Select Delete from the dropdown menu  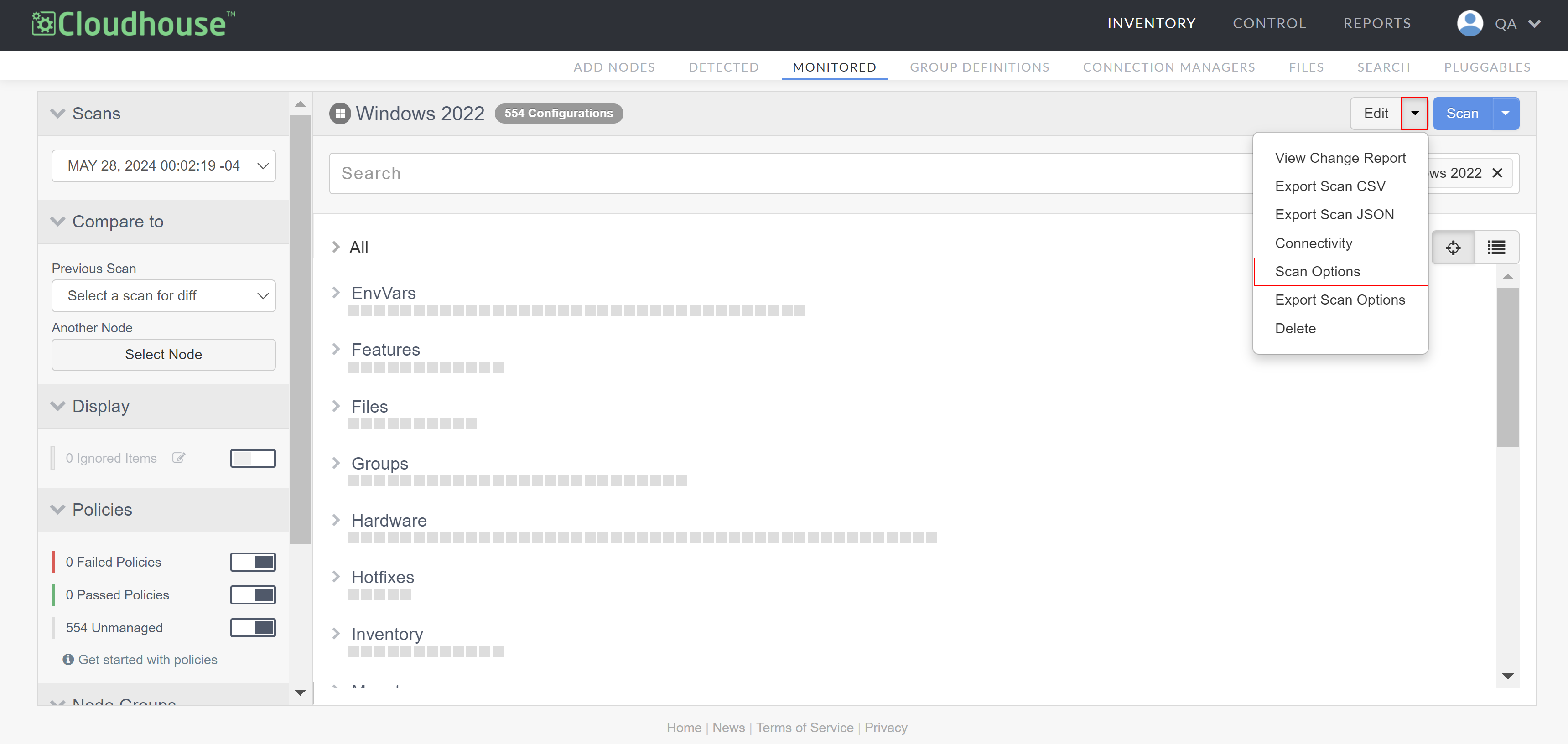1340,329
